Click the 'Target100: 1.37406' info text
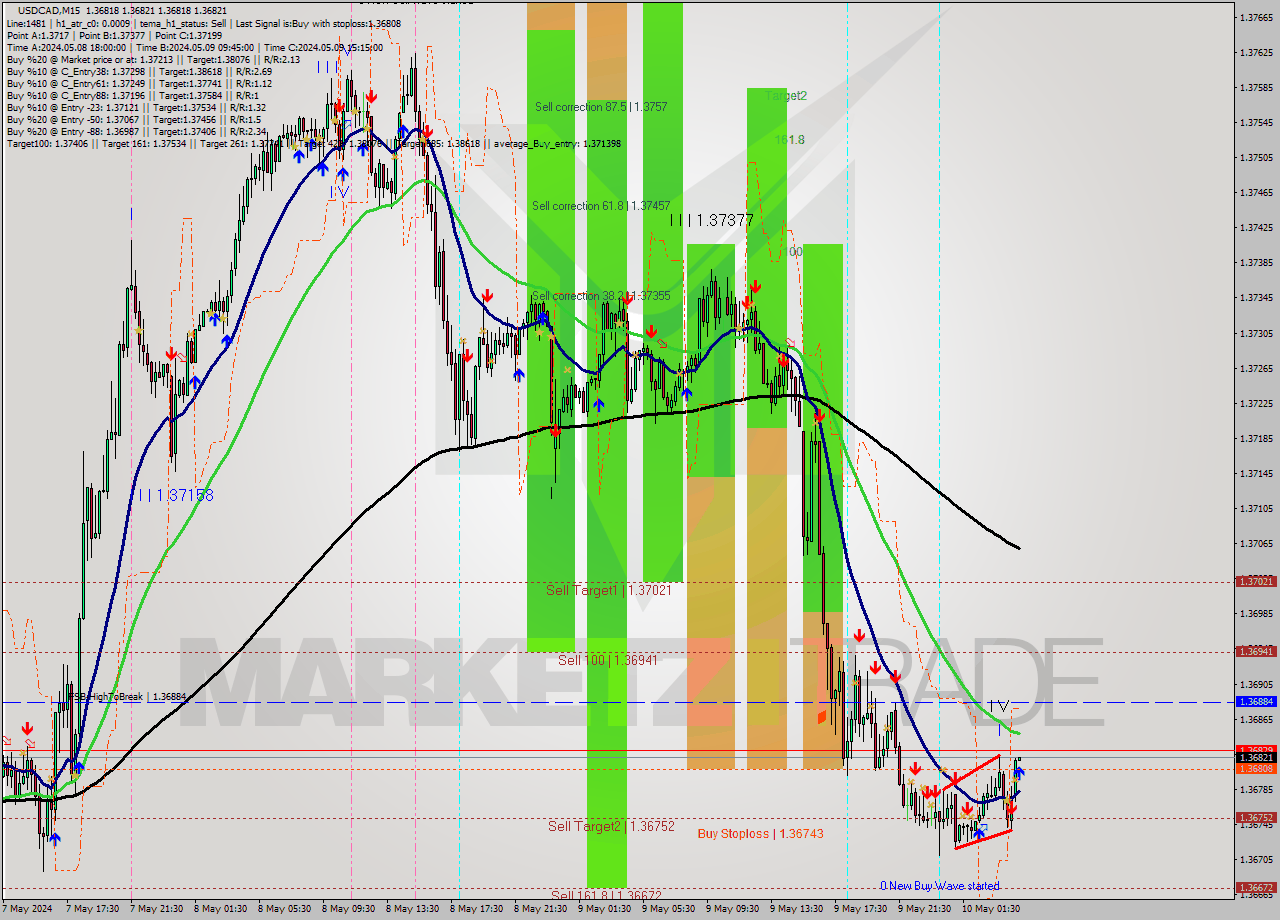Image resolution: width=1280 pixels, height=920 pixels. click(x=45, y=143)
